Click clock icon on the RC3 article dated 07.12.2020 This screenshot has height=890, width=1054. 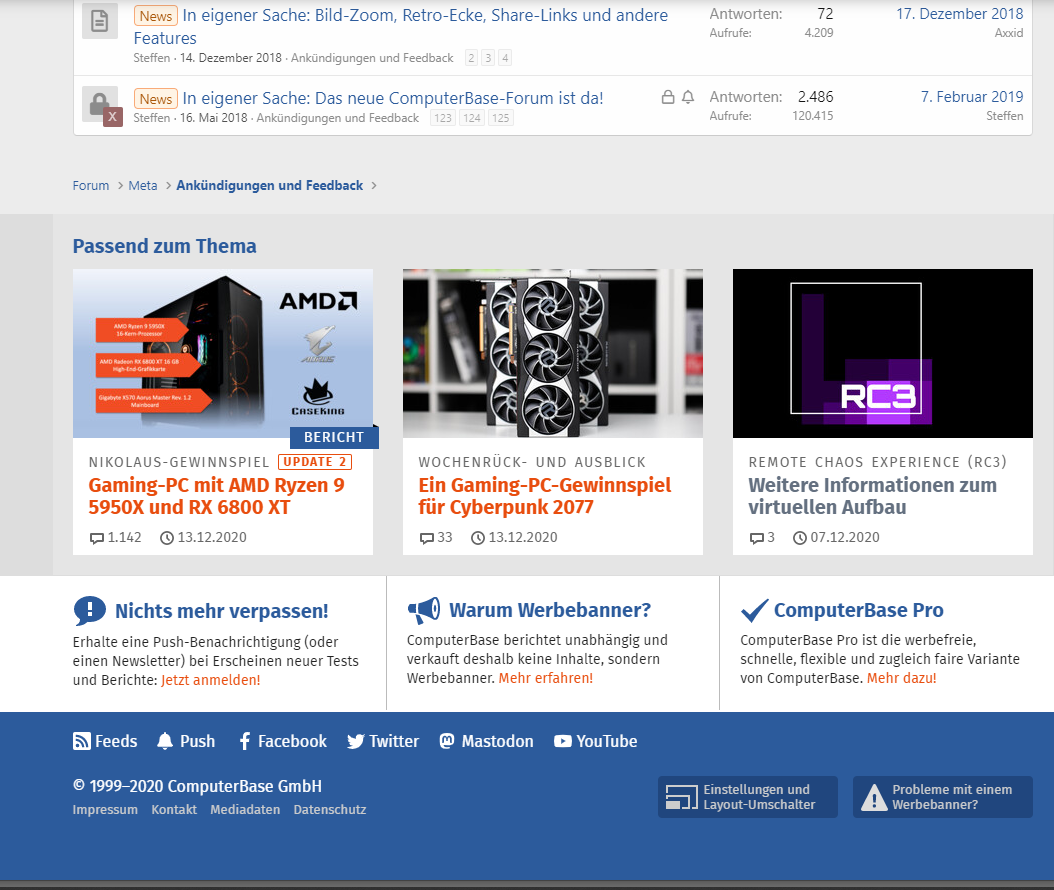point(799,538)
